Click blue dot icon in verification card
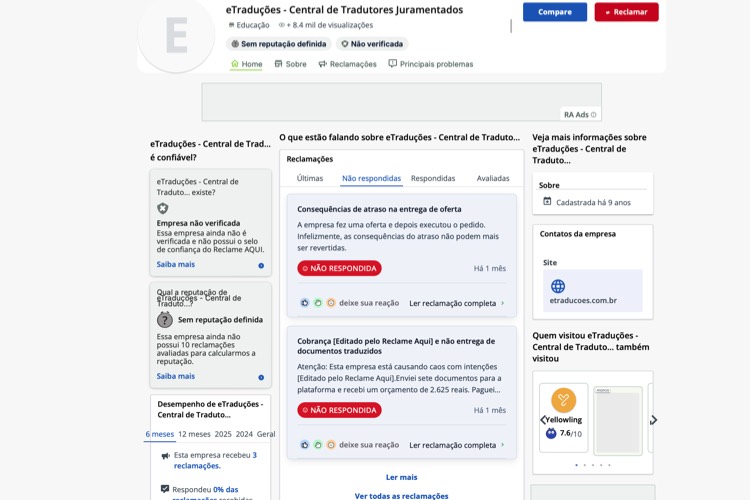This screenshot has height=500, width=750. [x=261, y=266]
